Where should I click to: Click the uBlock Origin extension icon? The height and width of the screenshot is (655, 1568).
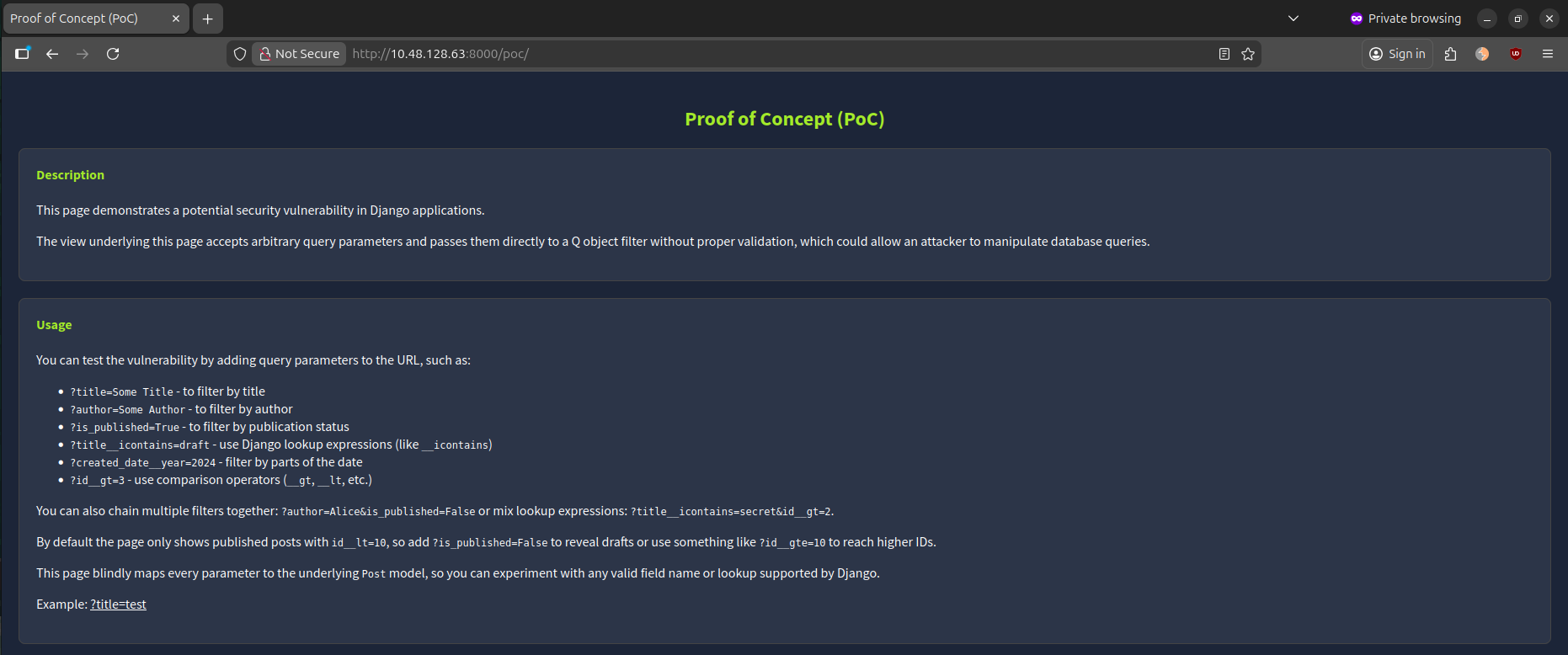(1516, 53)
